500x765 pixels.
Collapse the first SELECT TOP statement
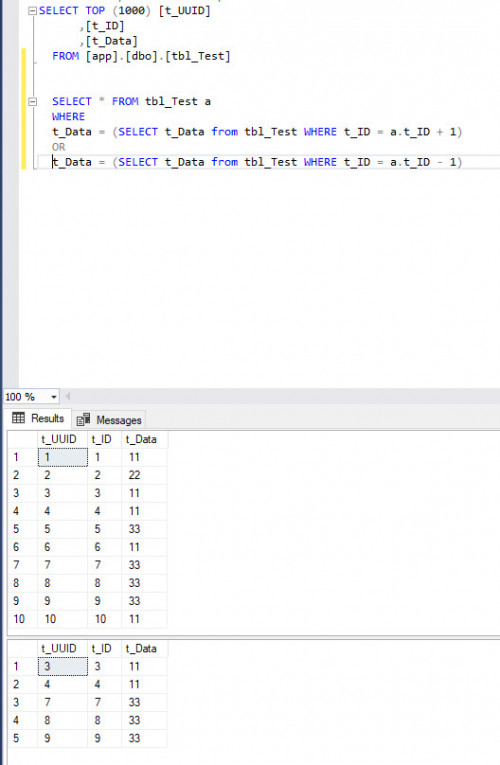pyautogui.click(x=32, y=11)
